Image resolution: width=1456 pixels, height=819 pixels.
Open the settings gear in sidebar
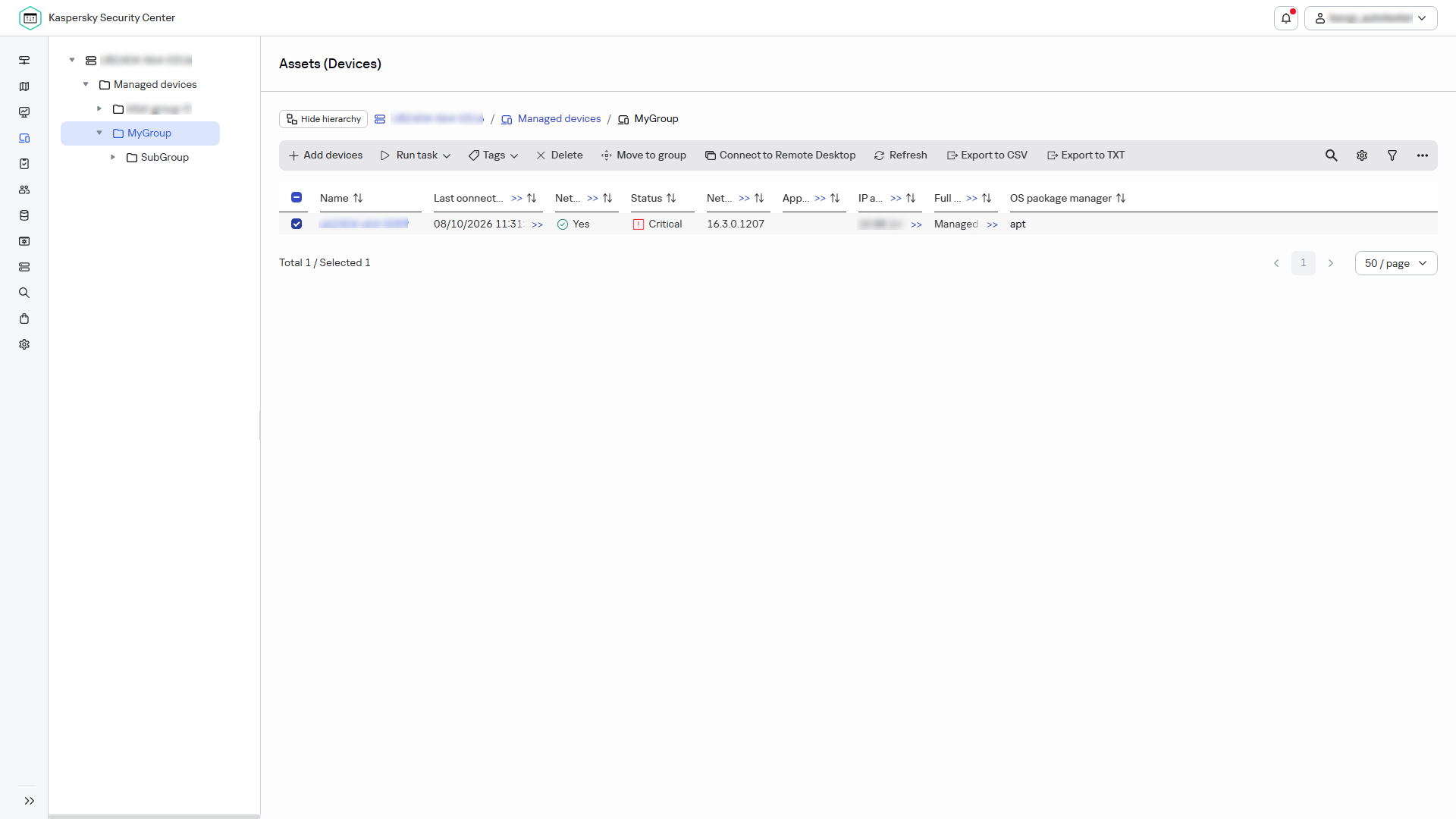[24, 344]
